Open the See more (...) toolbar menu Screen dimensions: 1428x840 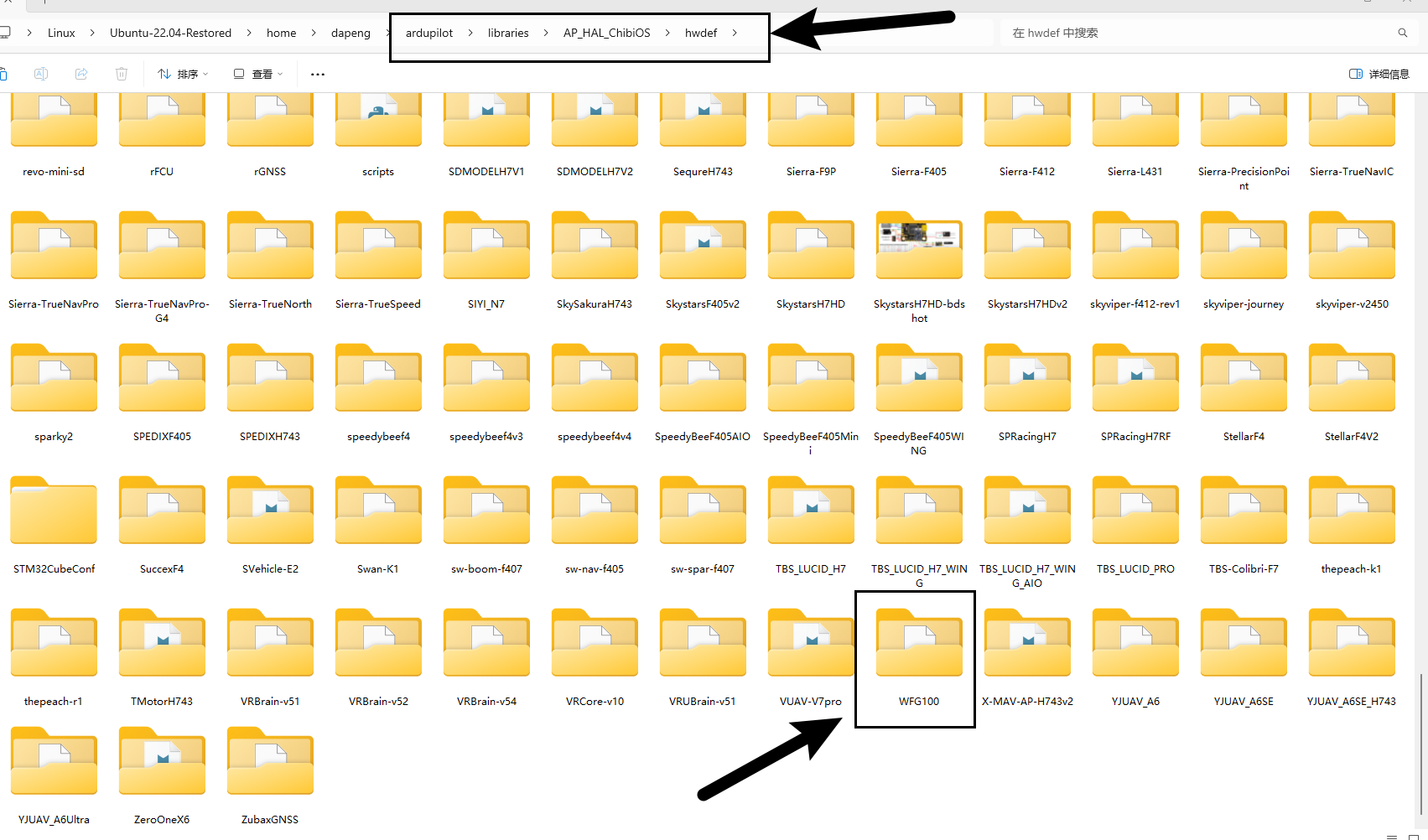click(x=317, y=74)
